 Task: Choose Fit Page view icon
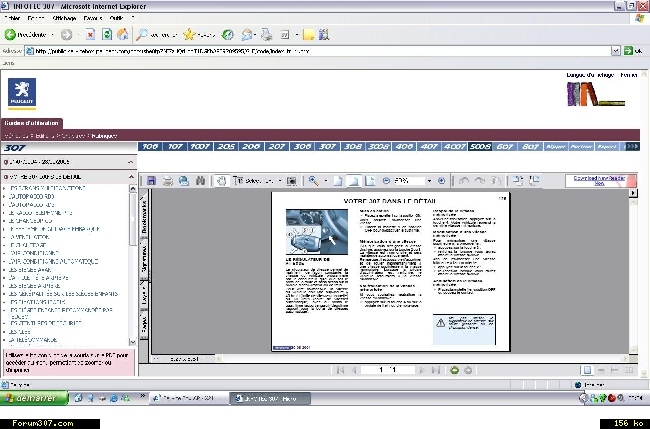coord(354,181)
